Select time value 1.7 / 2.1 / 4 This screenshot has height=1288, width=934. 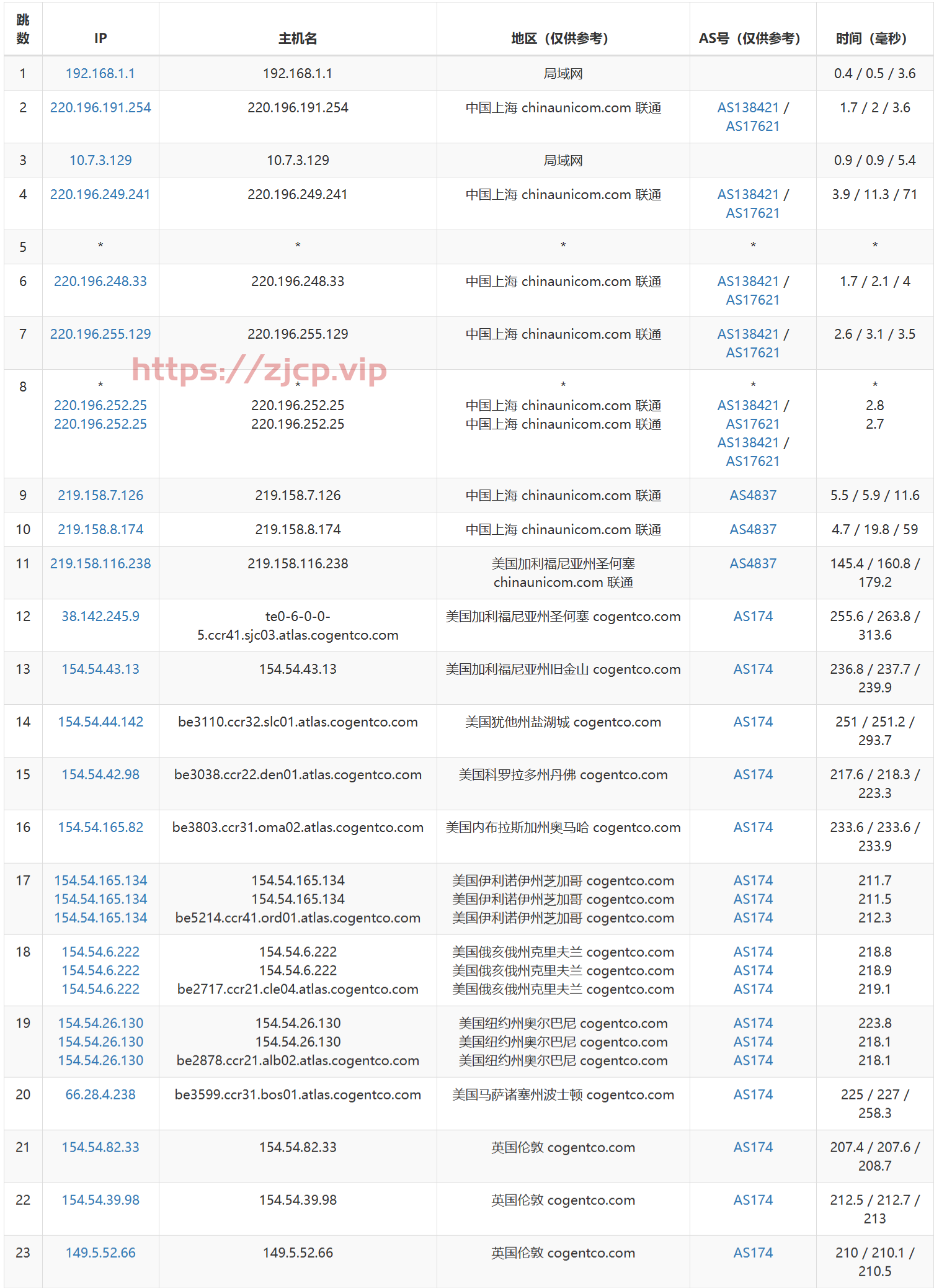point(874,281)
